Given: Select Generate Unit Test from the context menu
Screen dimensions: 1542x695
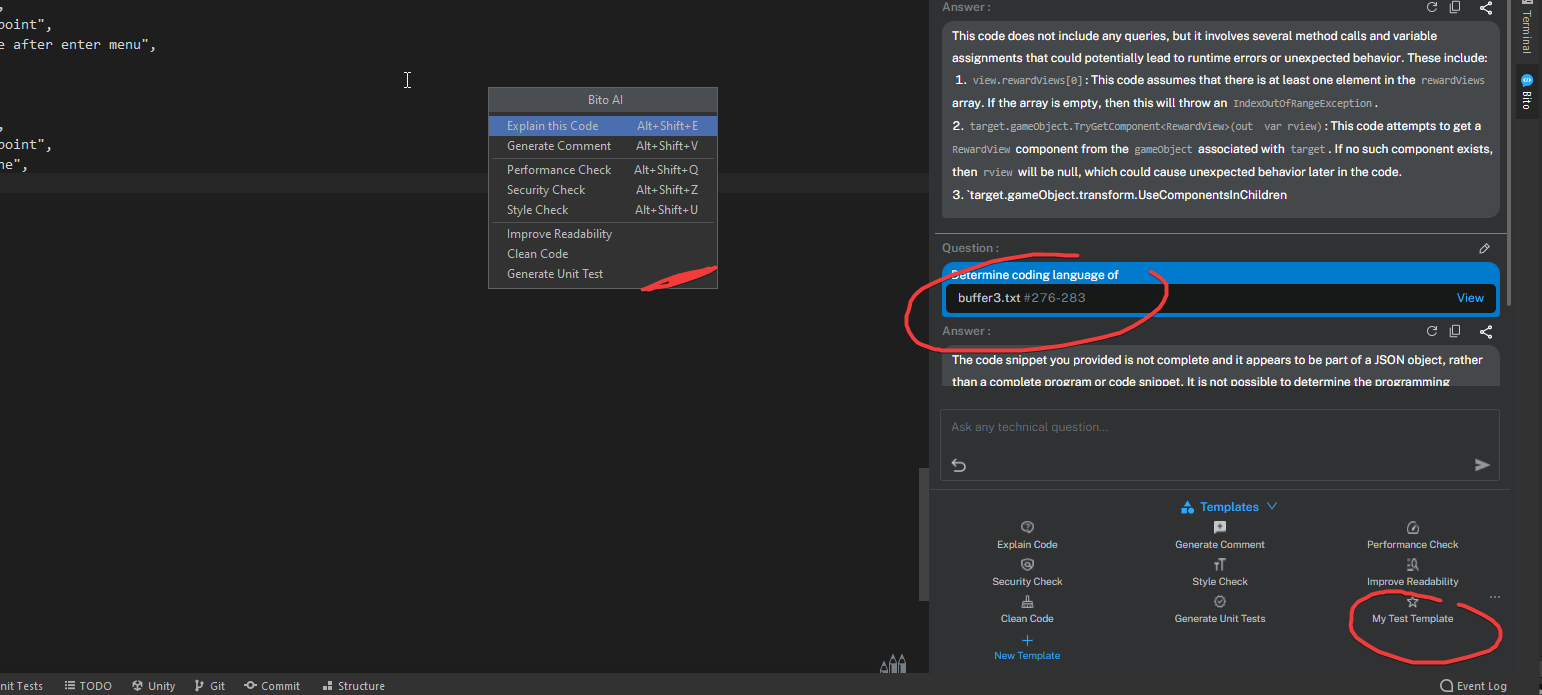Looking at the screenshot, I should [x=555, y=273].
